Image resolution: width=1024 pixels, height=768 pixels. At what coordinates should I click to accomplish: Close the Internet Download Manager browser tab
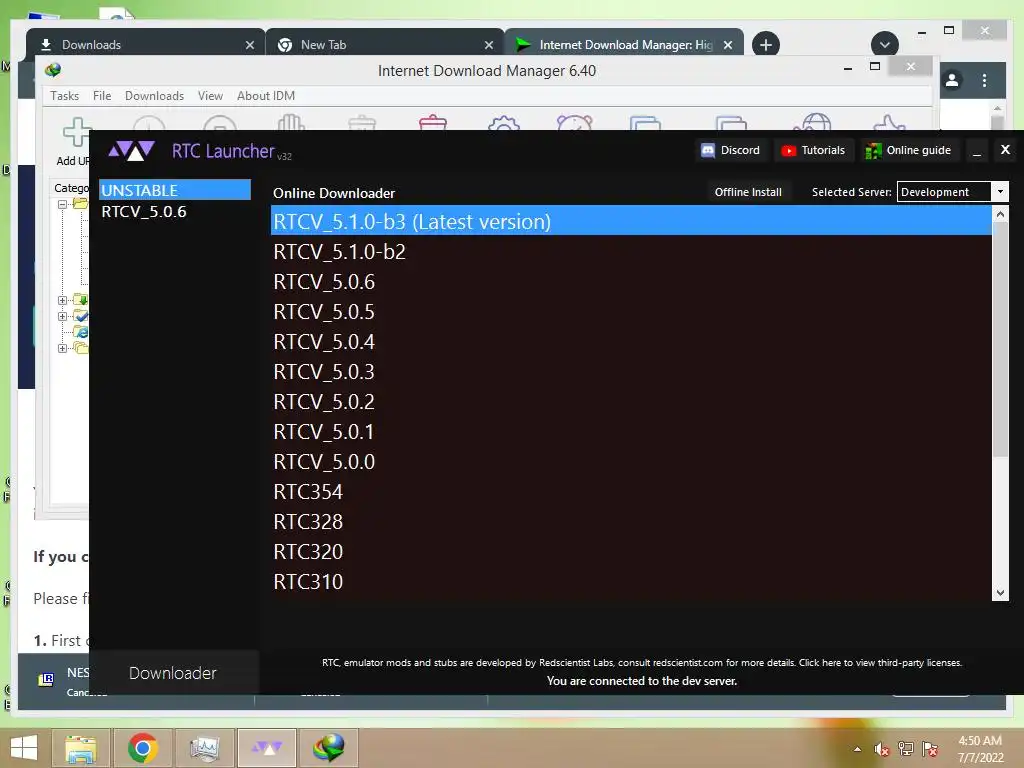pyautogui.click(x=728, y=45)
